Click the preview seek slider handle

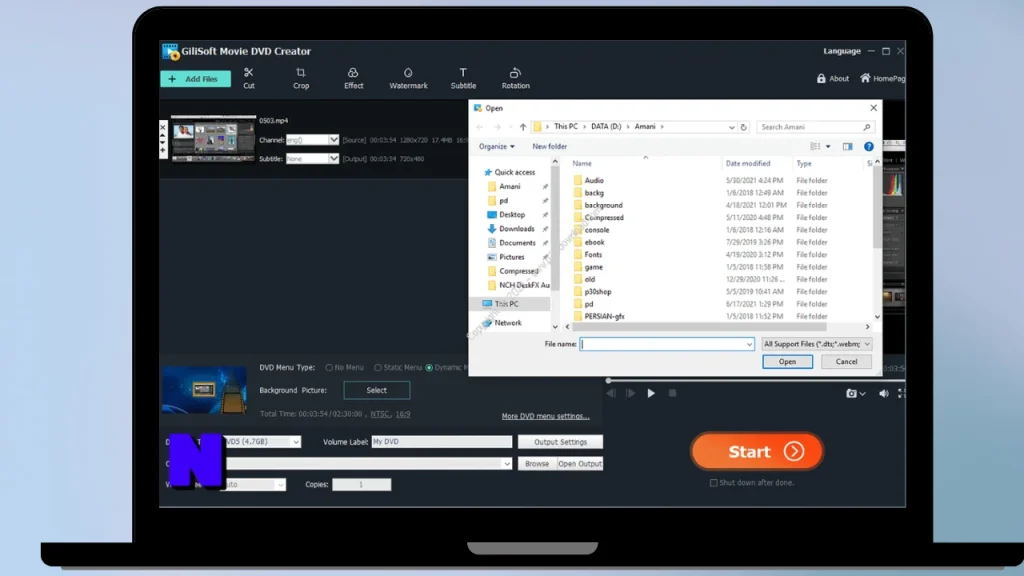[608, 380]
